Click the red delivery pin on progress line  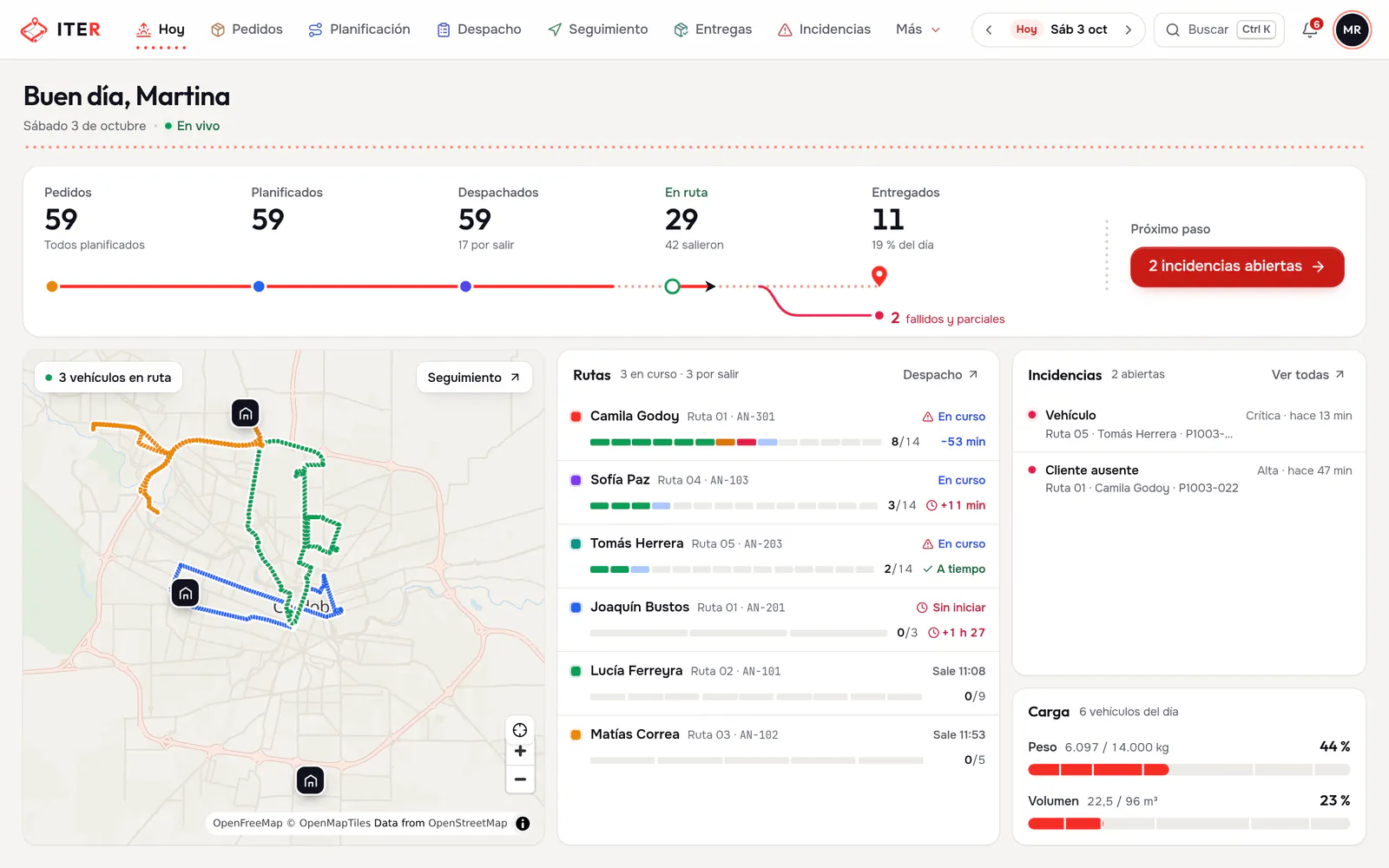coord(879,276)
